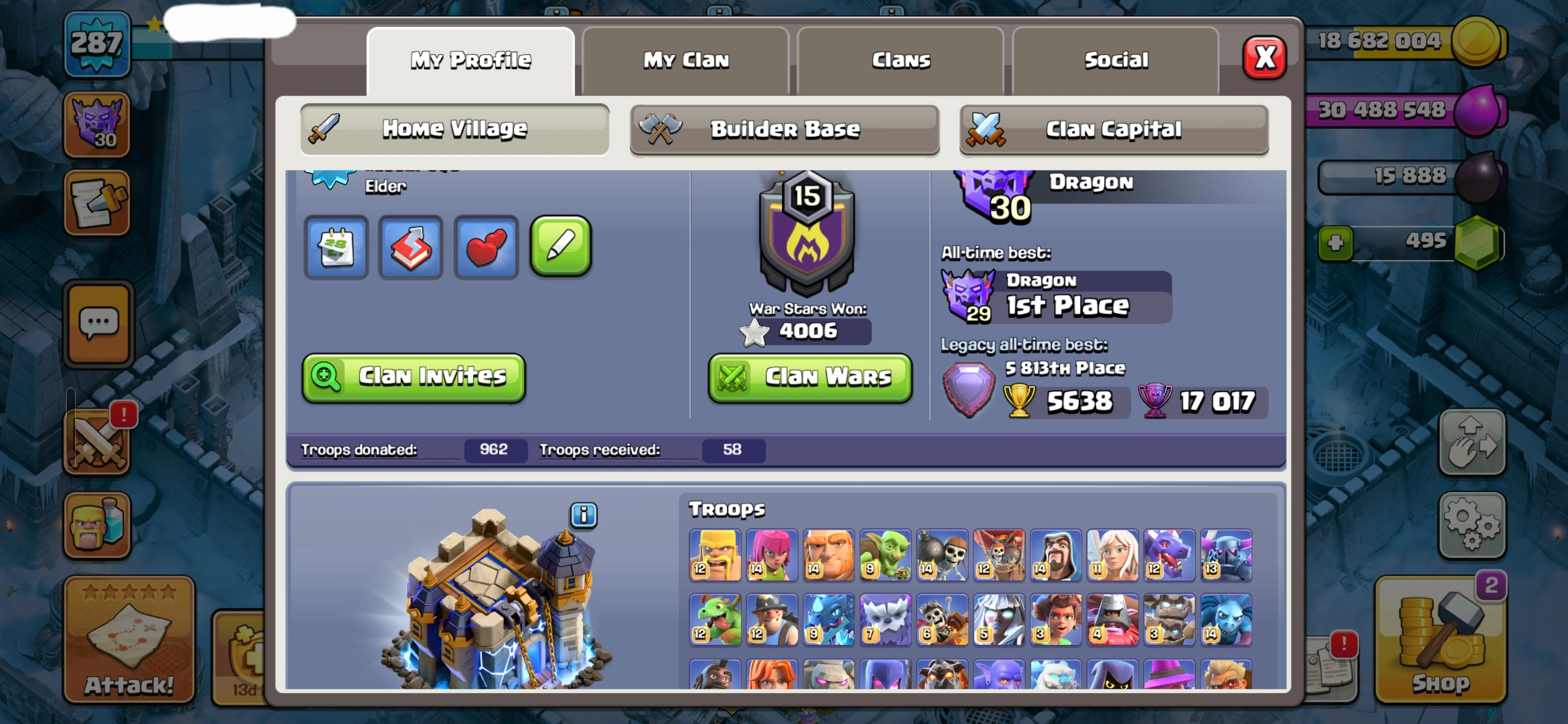Click the Clan Invites button

point(414,377)
